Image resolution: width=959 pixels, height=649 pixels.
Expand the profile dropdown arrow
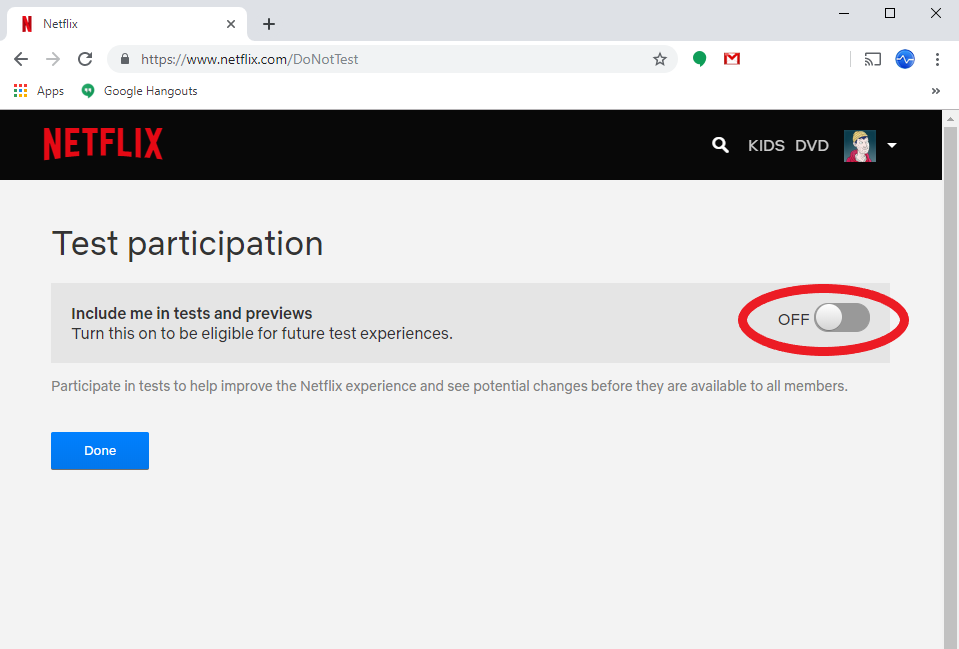click(892, 146)
